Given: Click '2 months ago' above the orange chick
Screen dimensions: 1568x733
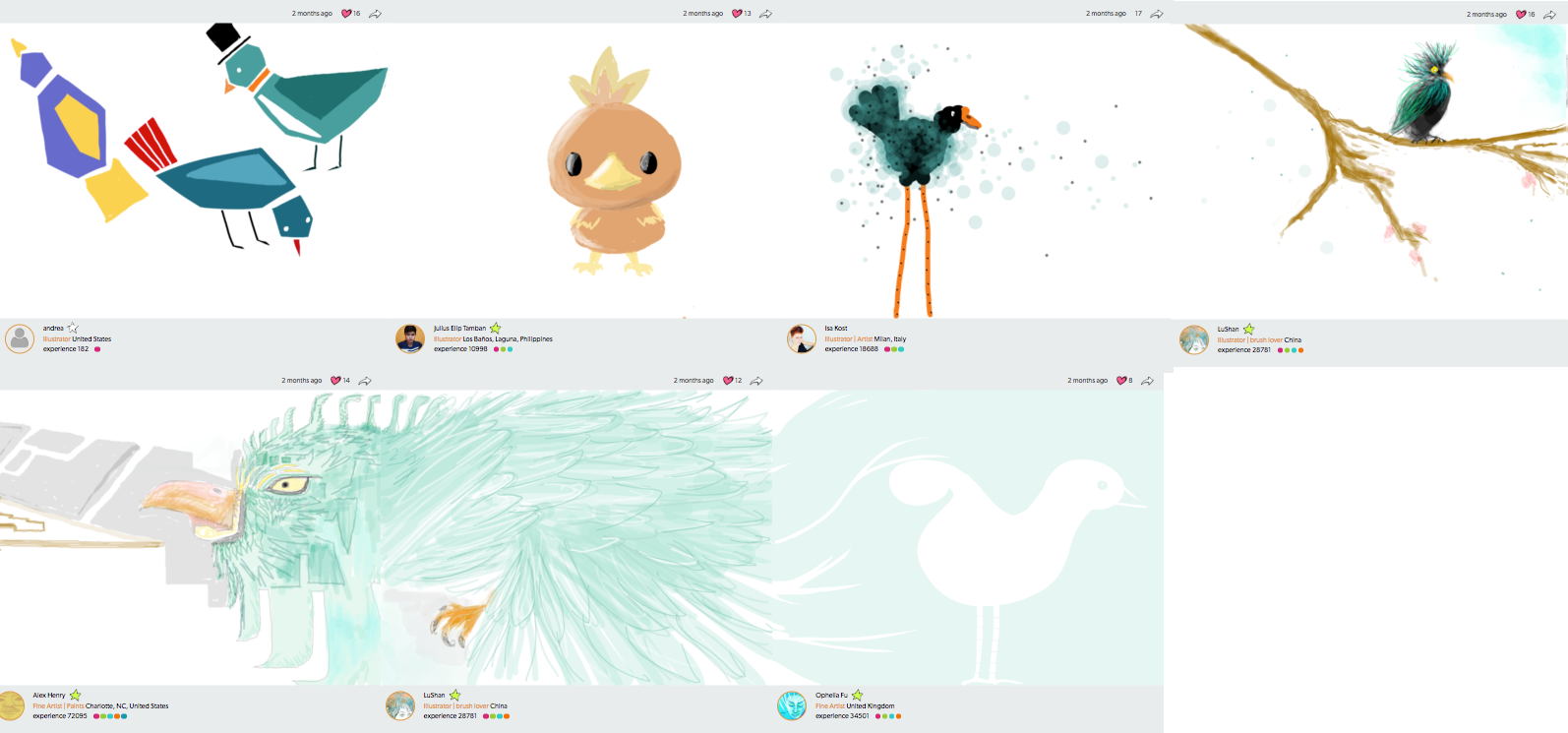Looking at the screenshot, I should [x=702, y=14].
